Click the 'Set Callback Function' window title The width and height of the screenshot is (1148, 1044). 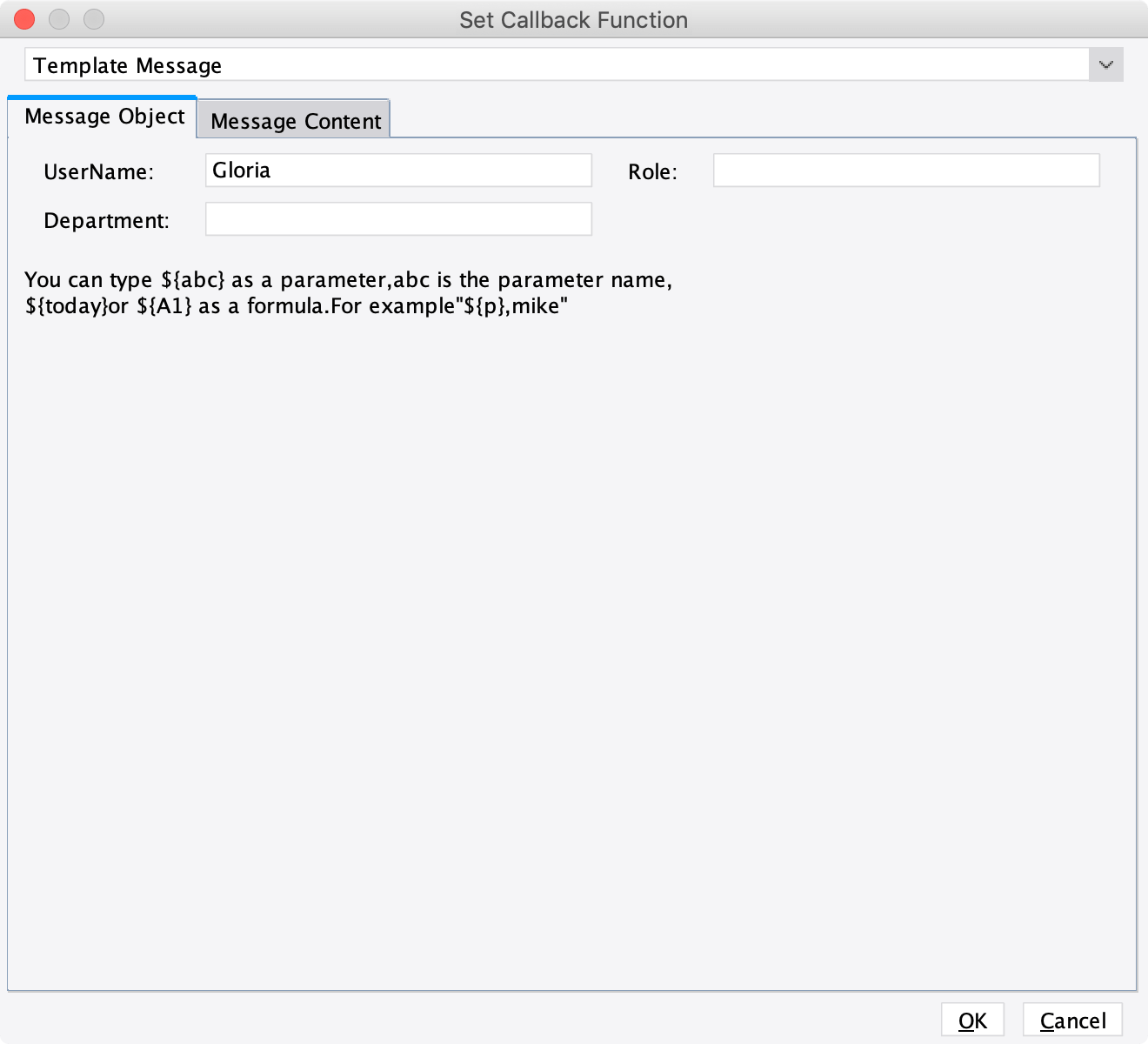click(x=573, y=20)
